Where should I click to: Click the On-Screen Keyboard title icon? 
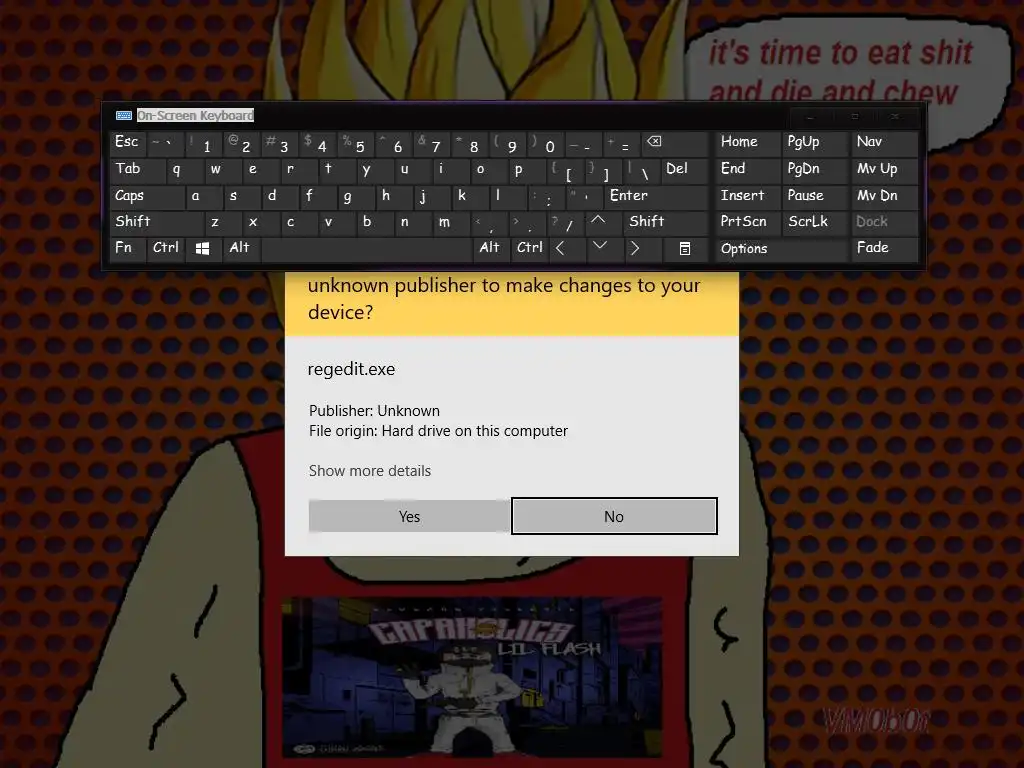[123, 116]
